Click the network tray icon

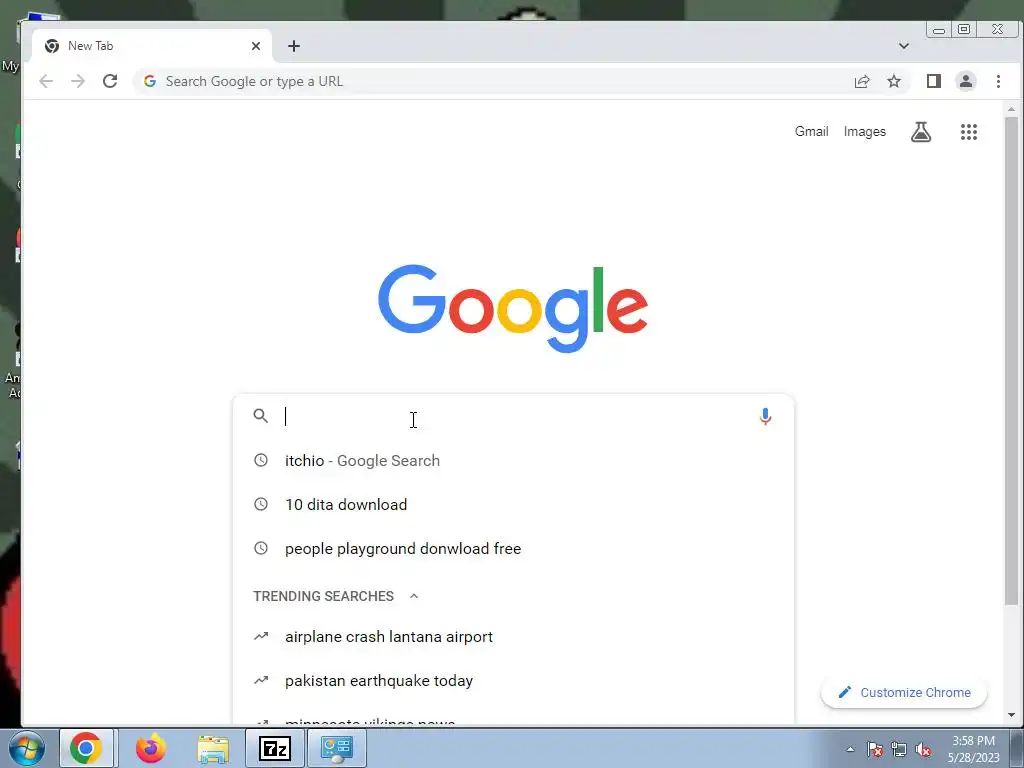(x=899, y=749)
